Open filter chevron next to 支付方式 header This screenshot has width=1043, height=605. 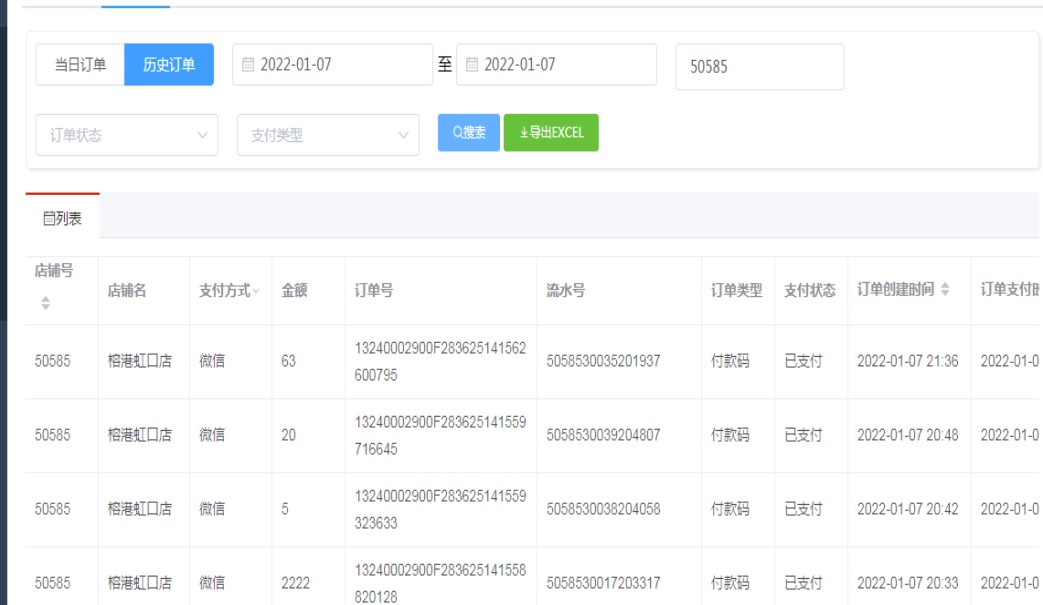256,291
